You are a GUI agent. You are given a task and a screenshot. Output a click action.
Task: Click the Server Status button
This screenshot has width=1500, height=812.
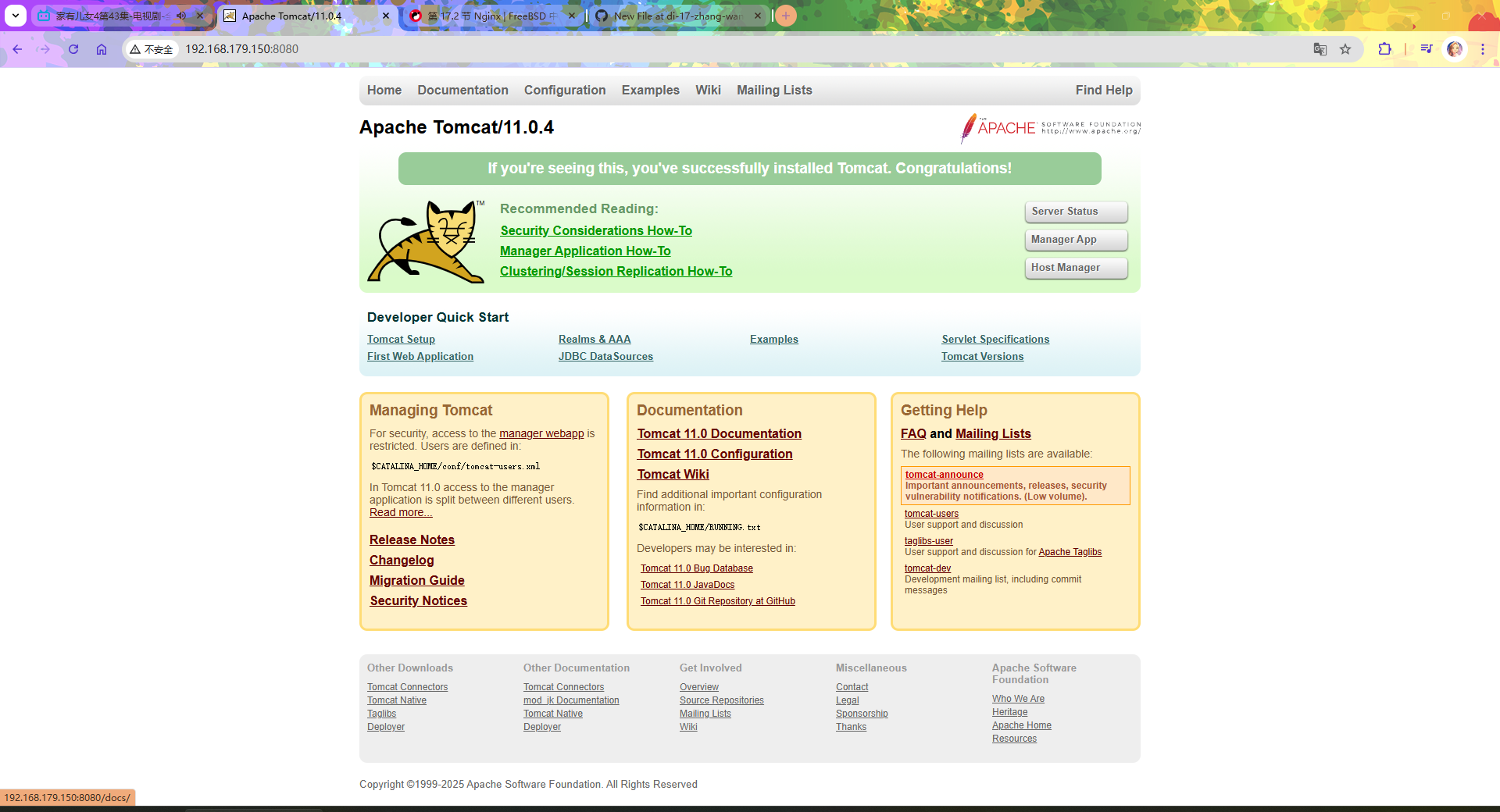pyautogui.click(x=1076, y=212)
